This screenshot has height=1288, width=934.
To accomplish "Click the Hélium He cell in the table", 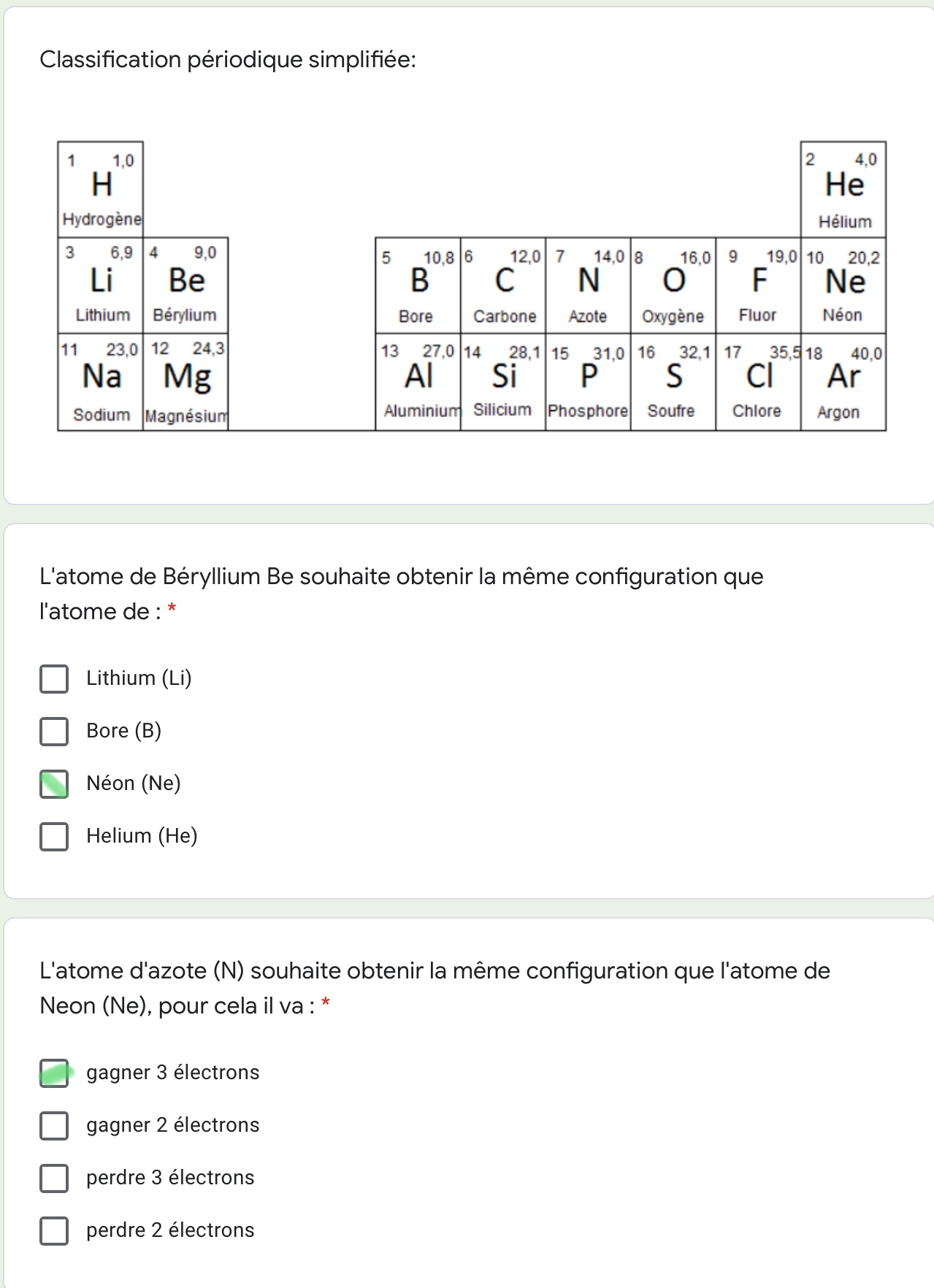I will (843, 189).
